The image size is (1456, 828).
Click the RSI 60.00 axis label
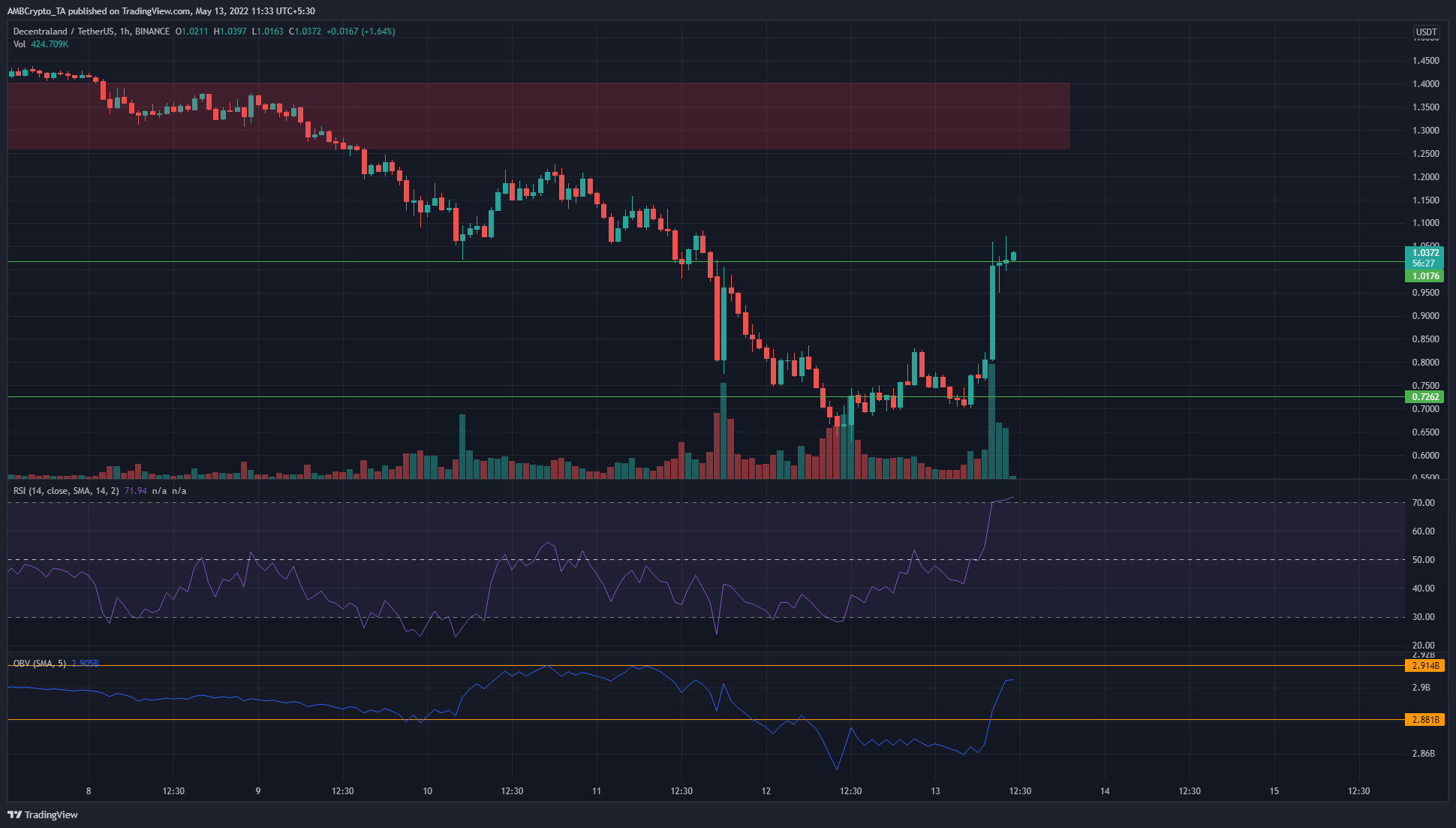click(x=1423, y=531)
